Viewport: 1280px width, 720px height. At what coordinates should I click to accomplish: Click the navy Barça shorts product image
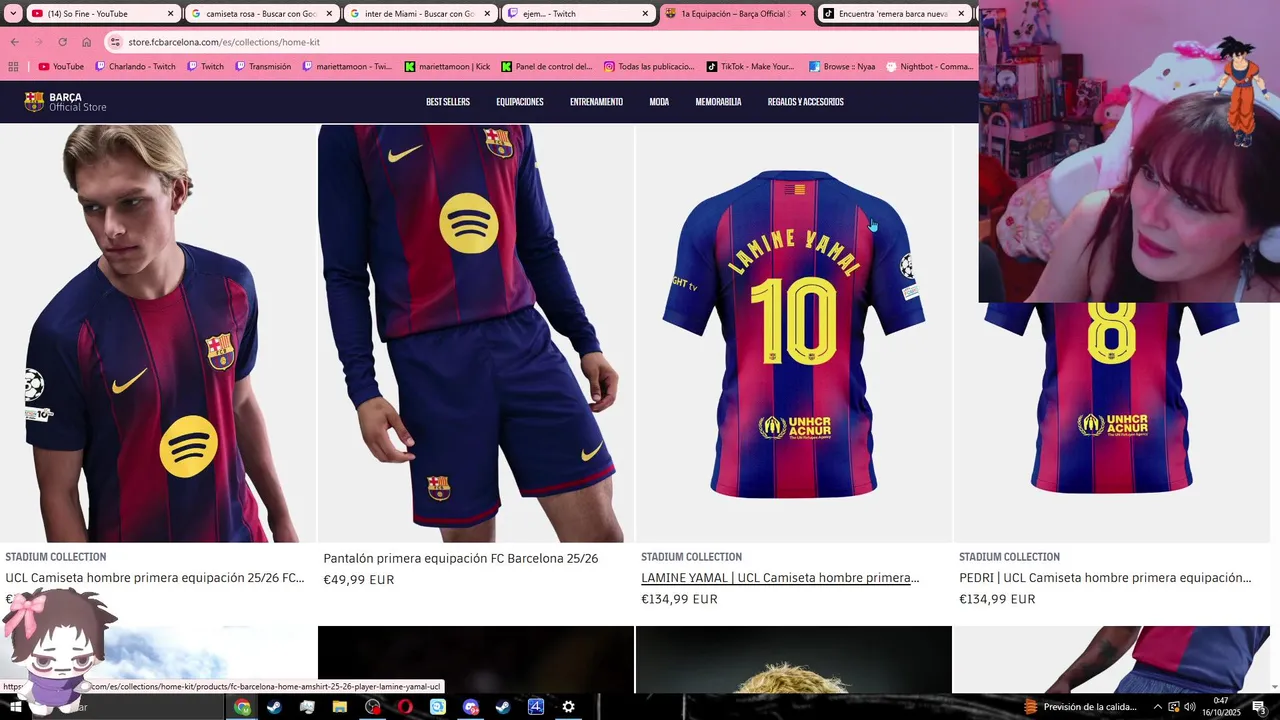(x=475, y=334)
